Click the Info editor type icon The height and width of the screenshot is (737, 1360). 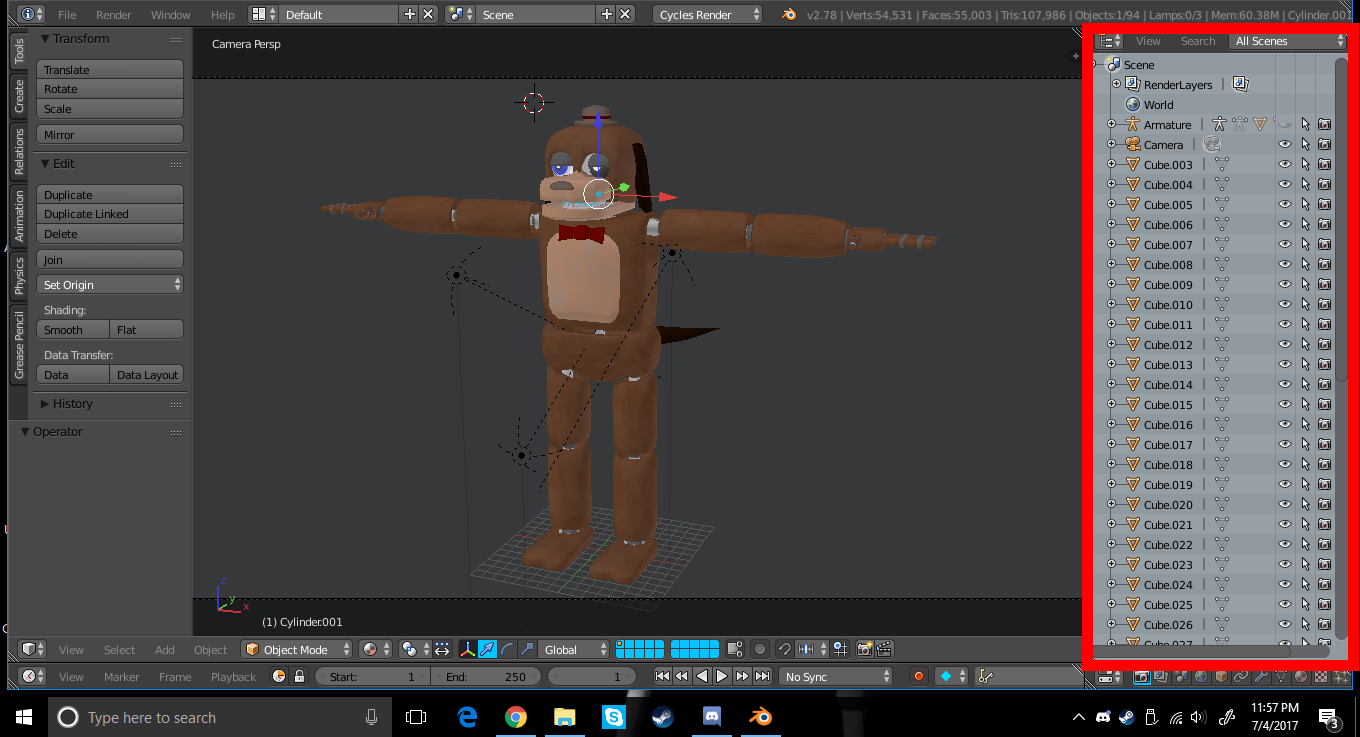[x=31, y=14]
